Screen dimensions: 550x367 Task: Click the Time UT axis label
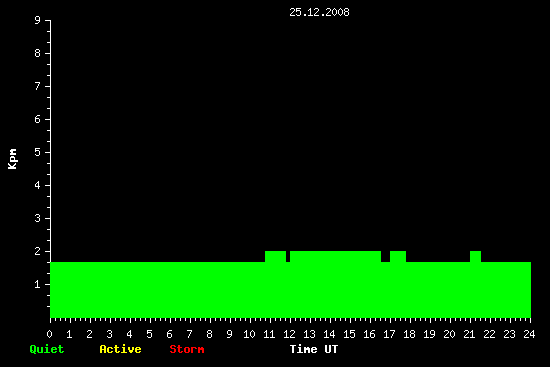(x=314, y=349)
